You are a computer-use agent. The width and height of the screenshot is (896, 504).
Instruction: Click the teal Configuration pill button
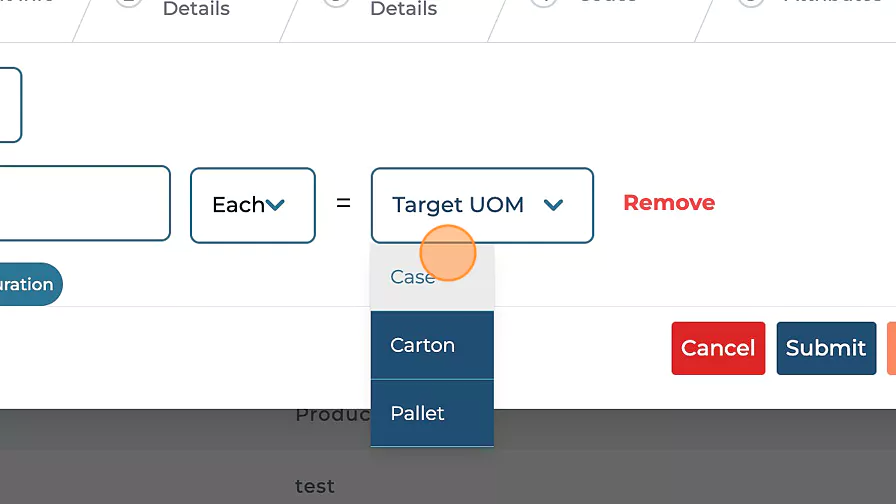(28, 284)
